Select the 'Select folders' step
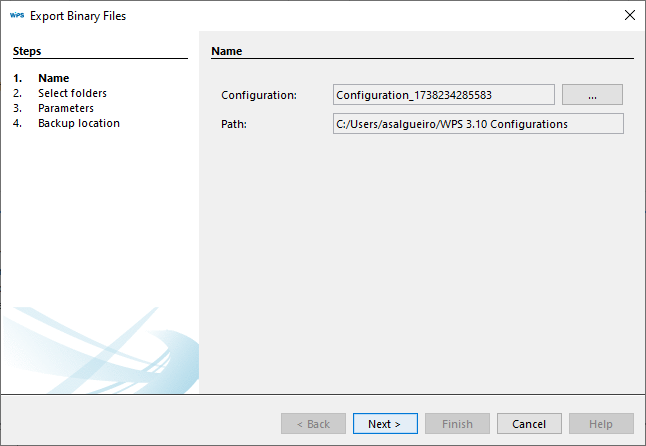 click(x=72, y=93)
